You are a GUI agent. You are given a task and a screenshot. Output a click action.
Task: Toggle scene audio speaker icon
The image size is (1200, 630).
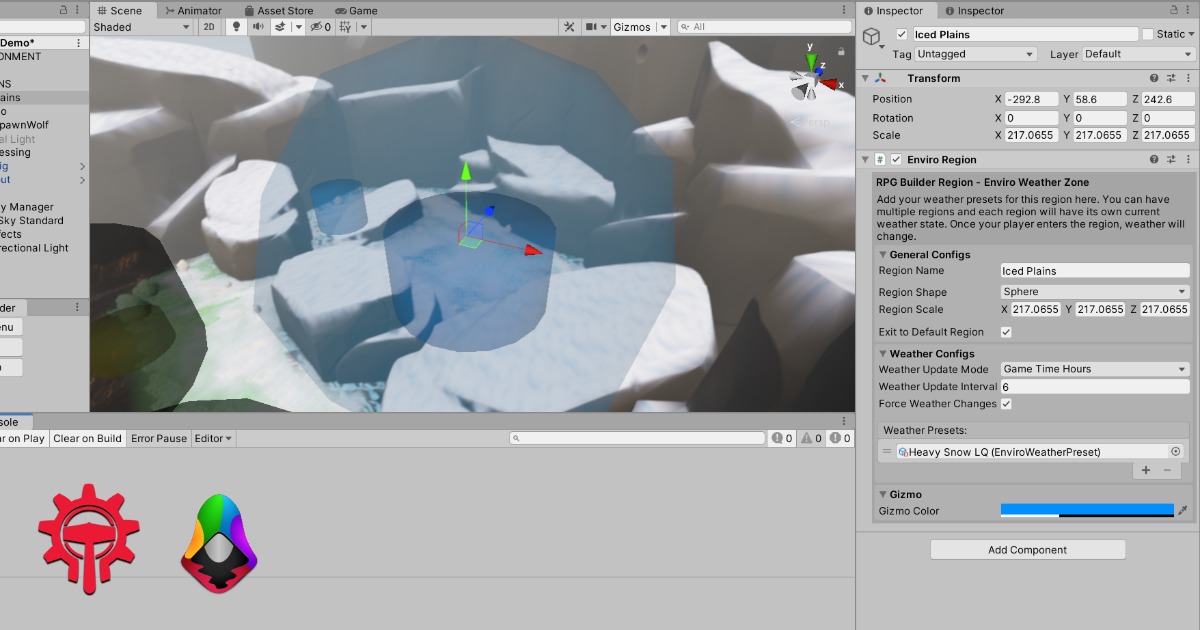(258, 27)
